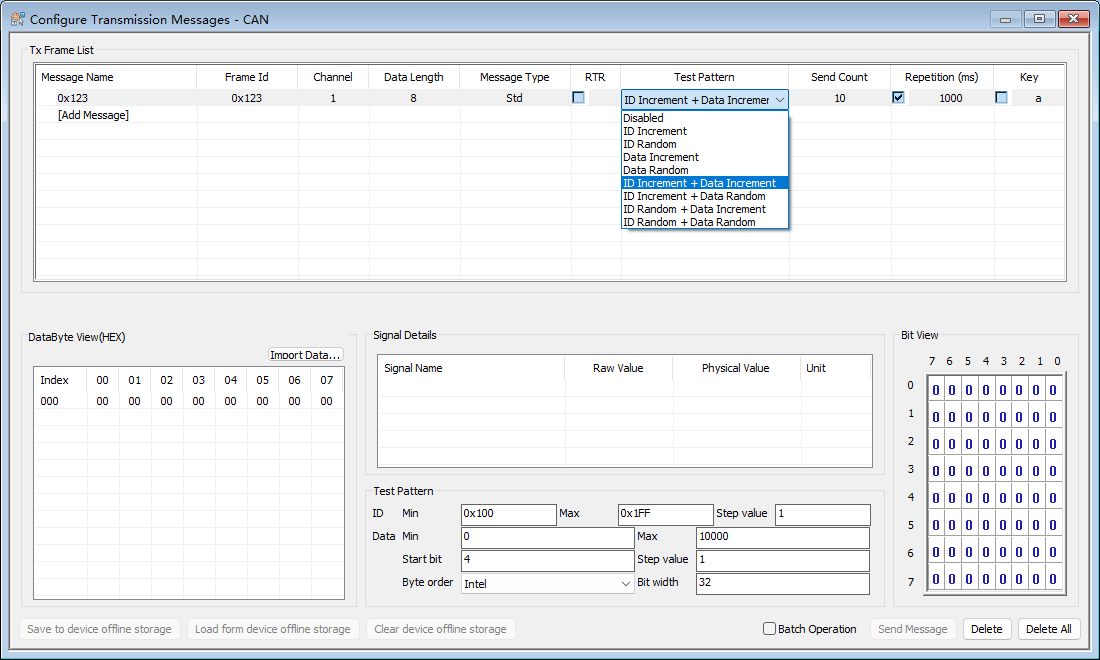Focus the ID Step value field

point(822,514)
